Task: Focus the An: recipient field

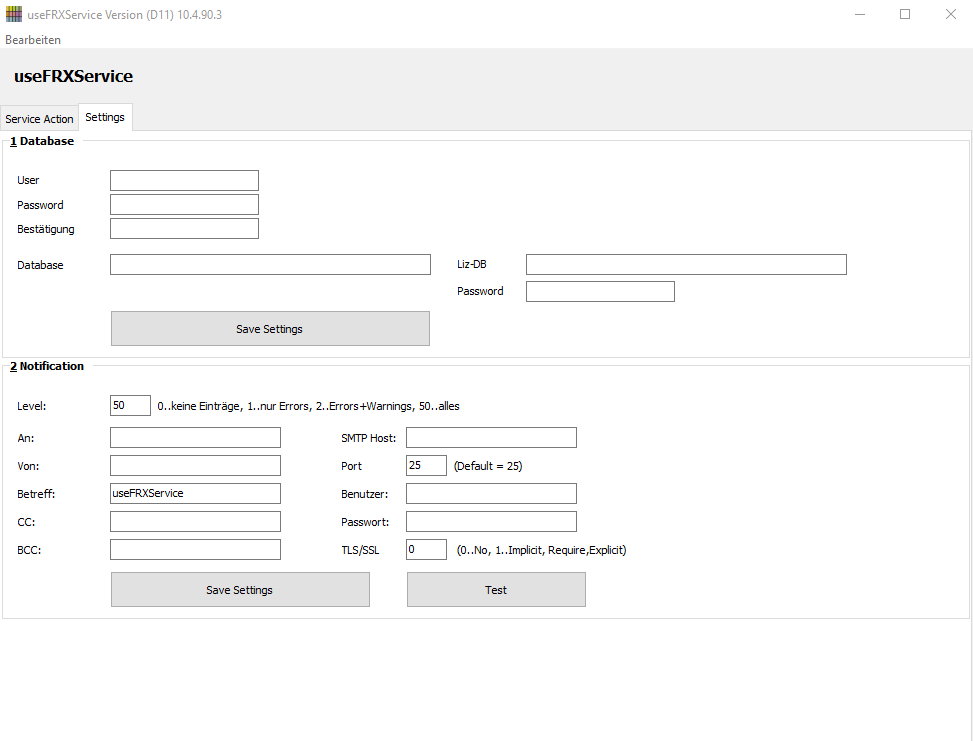Action: pyautogui.click(x=195, y=438)
